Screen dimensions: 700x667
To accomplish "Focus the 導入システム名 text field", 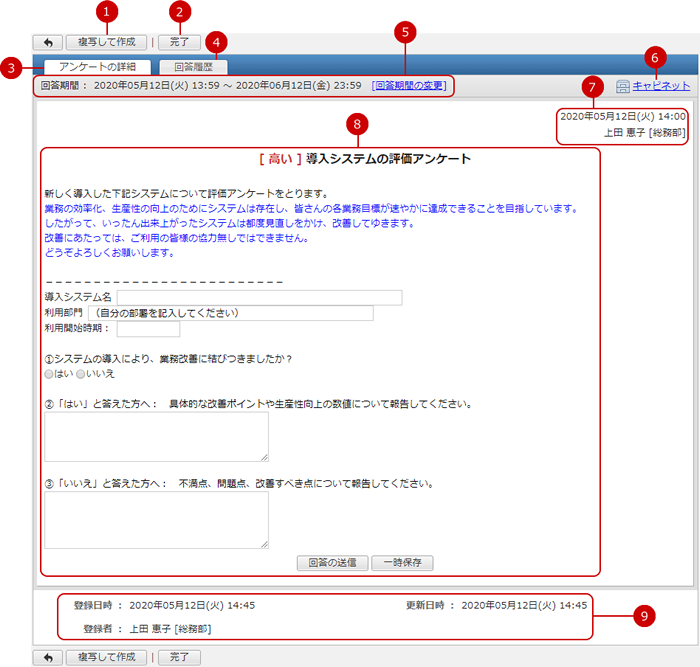I will [259, 297].
